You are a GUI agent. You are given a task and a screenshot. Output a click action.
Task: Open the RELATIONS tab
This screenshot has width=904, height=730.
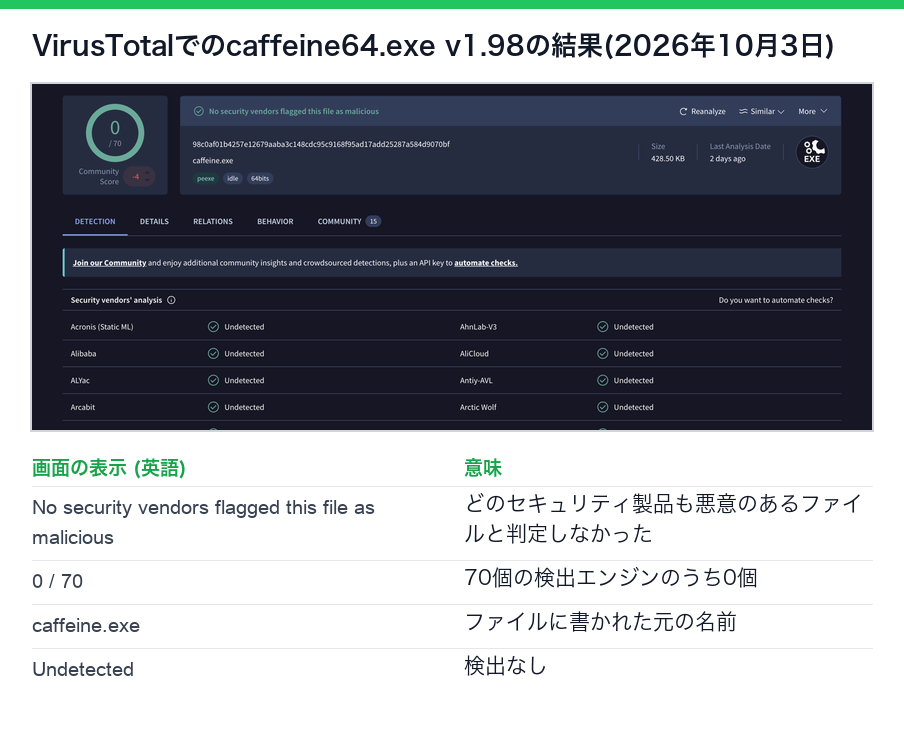click(213, 221)
